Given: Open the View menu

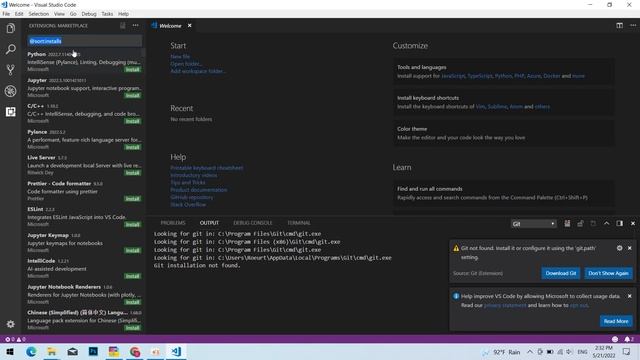Looking at the screenshot, I should pos(59,13).
